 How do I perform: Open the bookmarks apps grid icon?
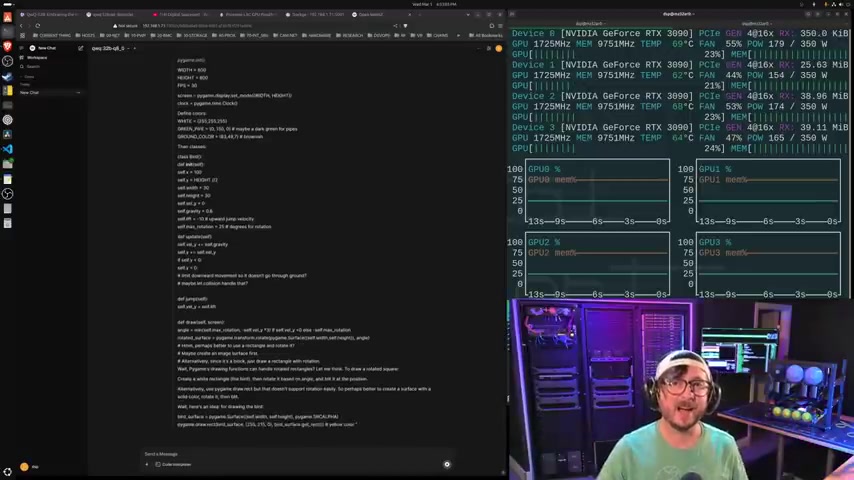[22, 35]
